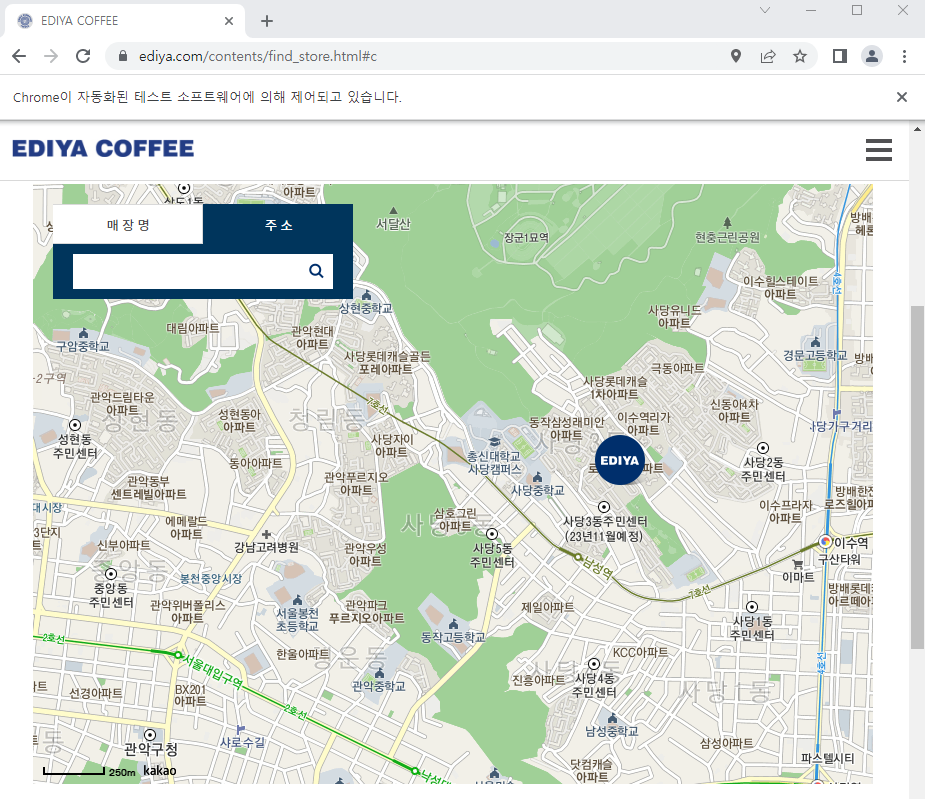Click the page vertical scrollbar
The image size is (925, 799).
917,477
